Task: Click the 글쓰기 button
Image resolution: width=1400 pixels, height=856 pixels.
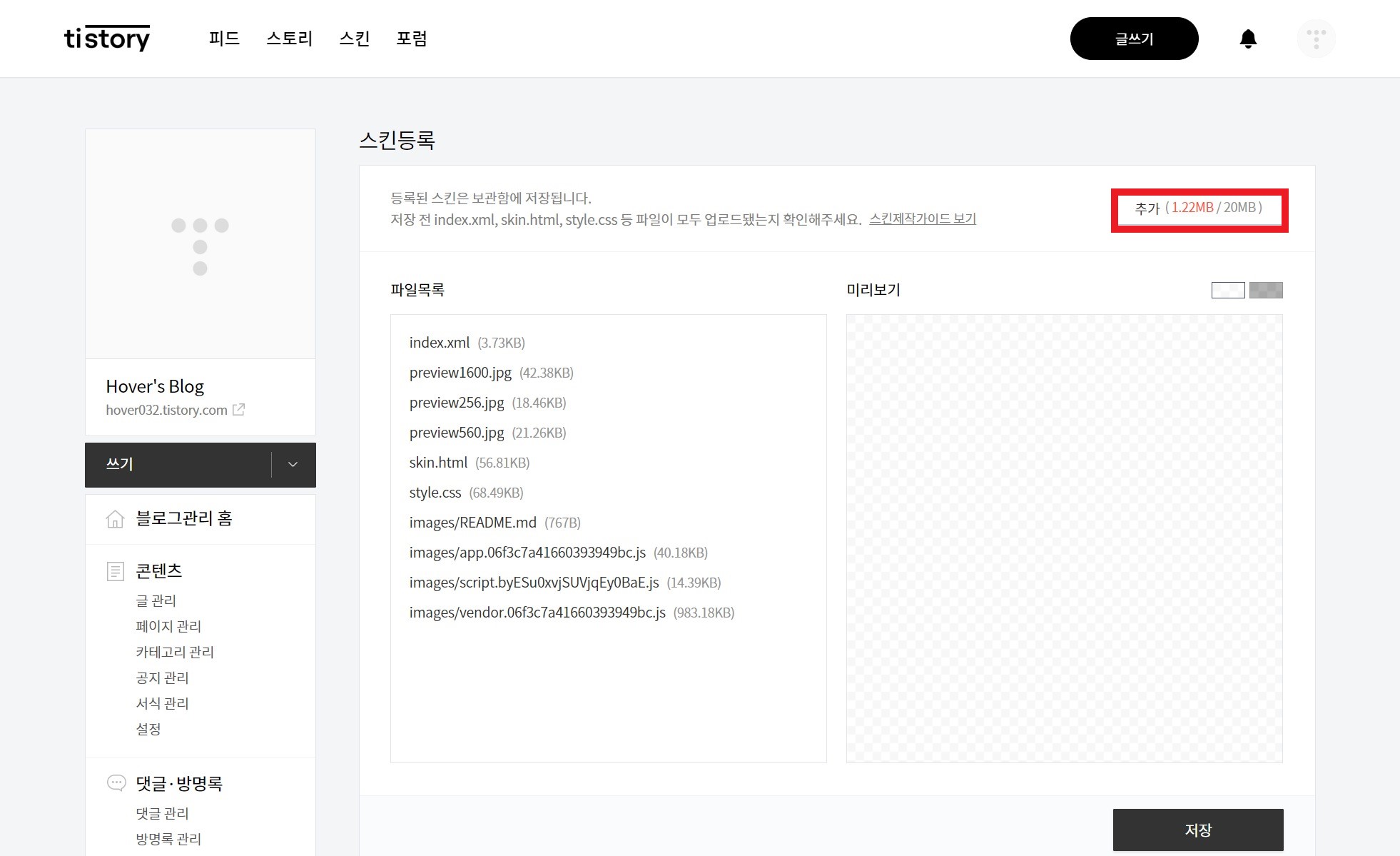Action: [1134, 39]
